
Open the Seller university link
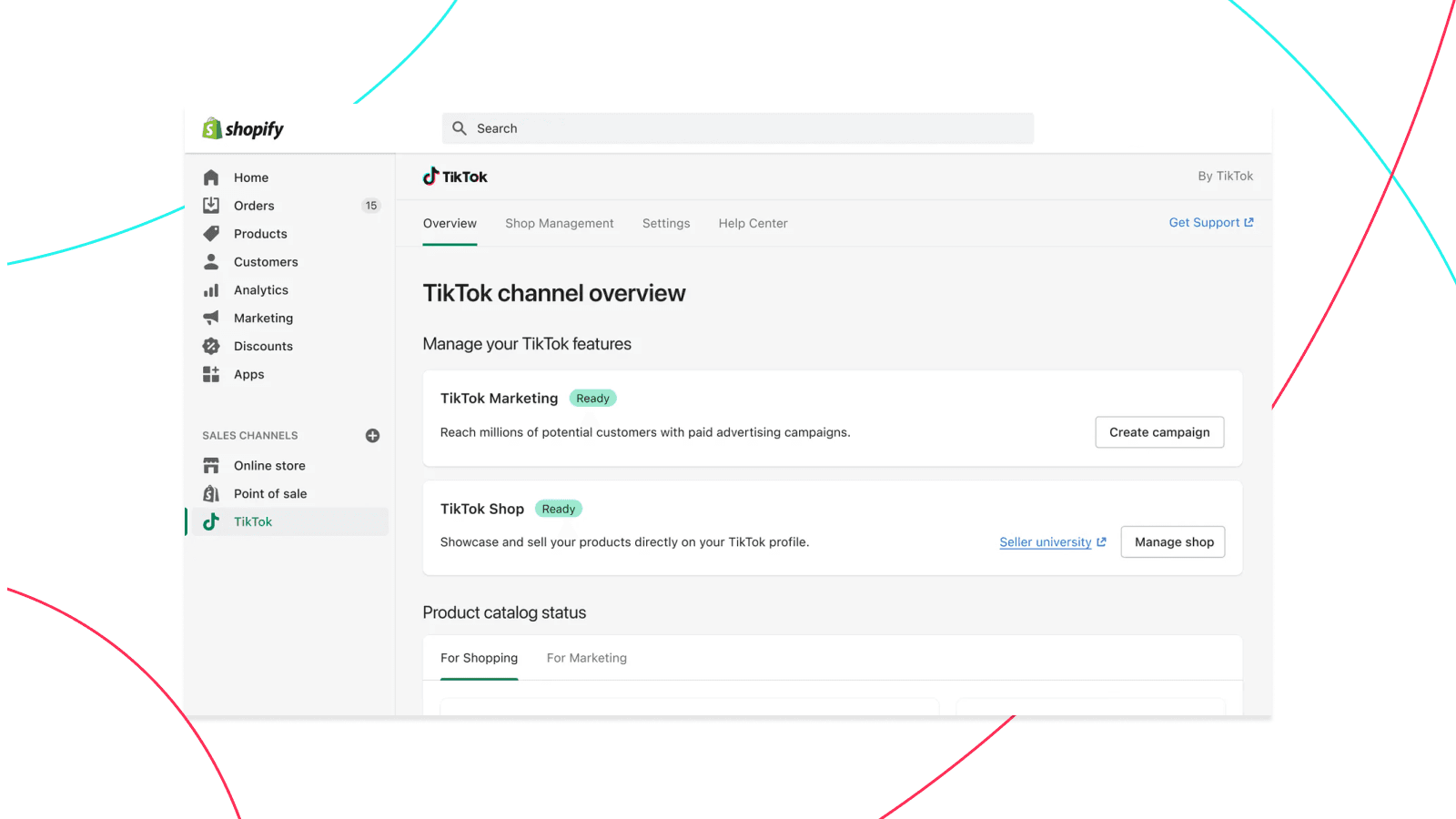[x=1046, y=542]
